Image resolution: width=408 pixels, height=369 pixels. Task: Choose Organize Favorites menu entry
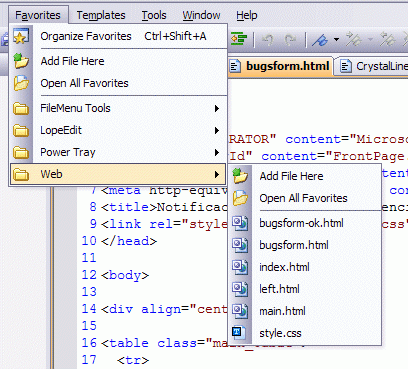click(x=118, y=36)
